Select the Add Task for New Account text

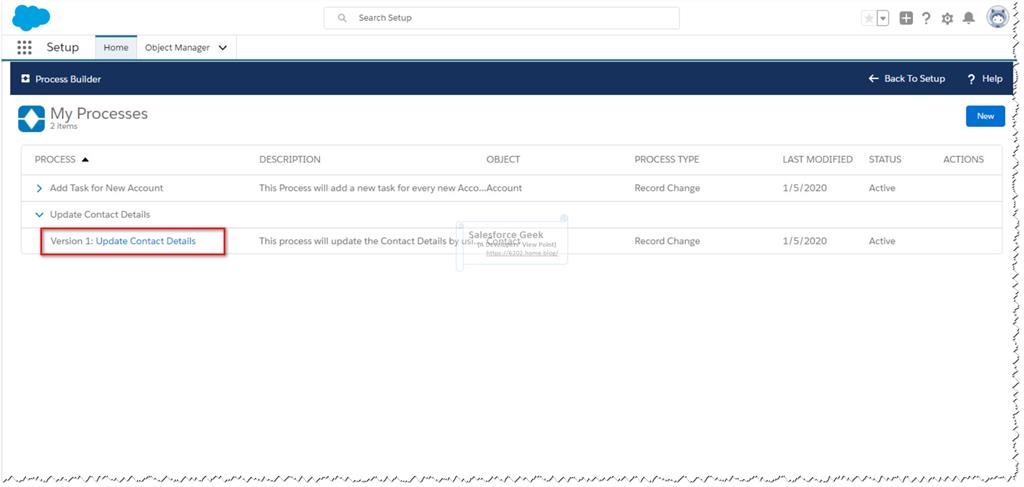(106, 188)
